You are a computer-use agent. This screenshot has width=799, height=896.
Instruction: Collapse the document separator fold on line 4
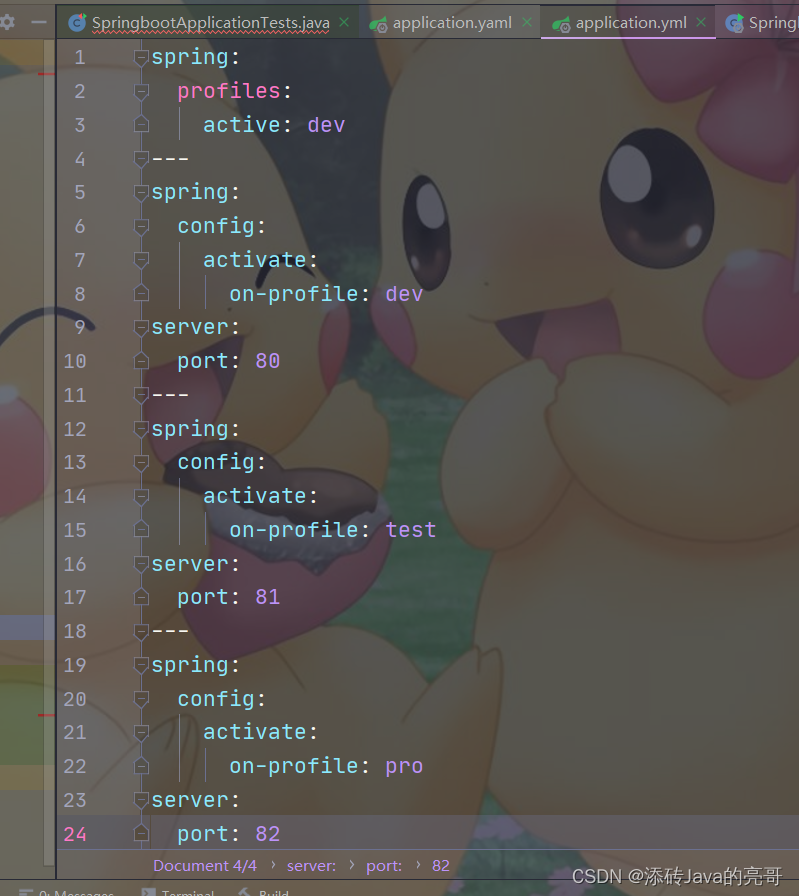click(x=141, y=158)
